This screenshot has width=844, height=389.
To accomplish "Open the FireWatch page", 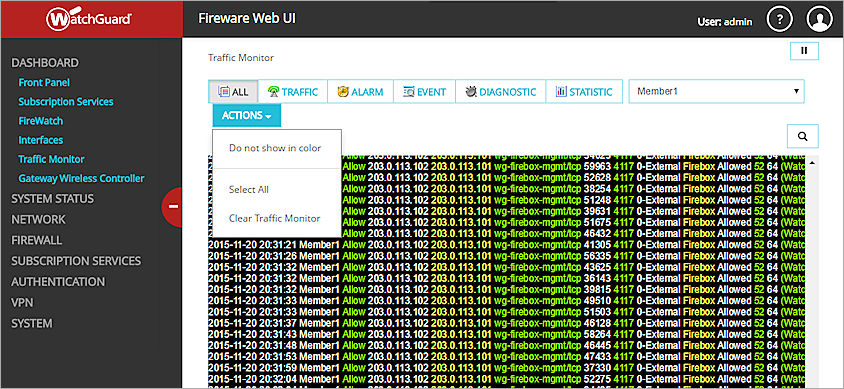I will [x=40, y=121].
